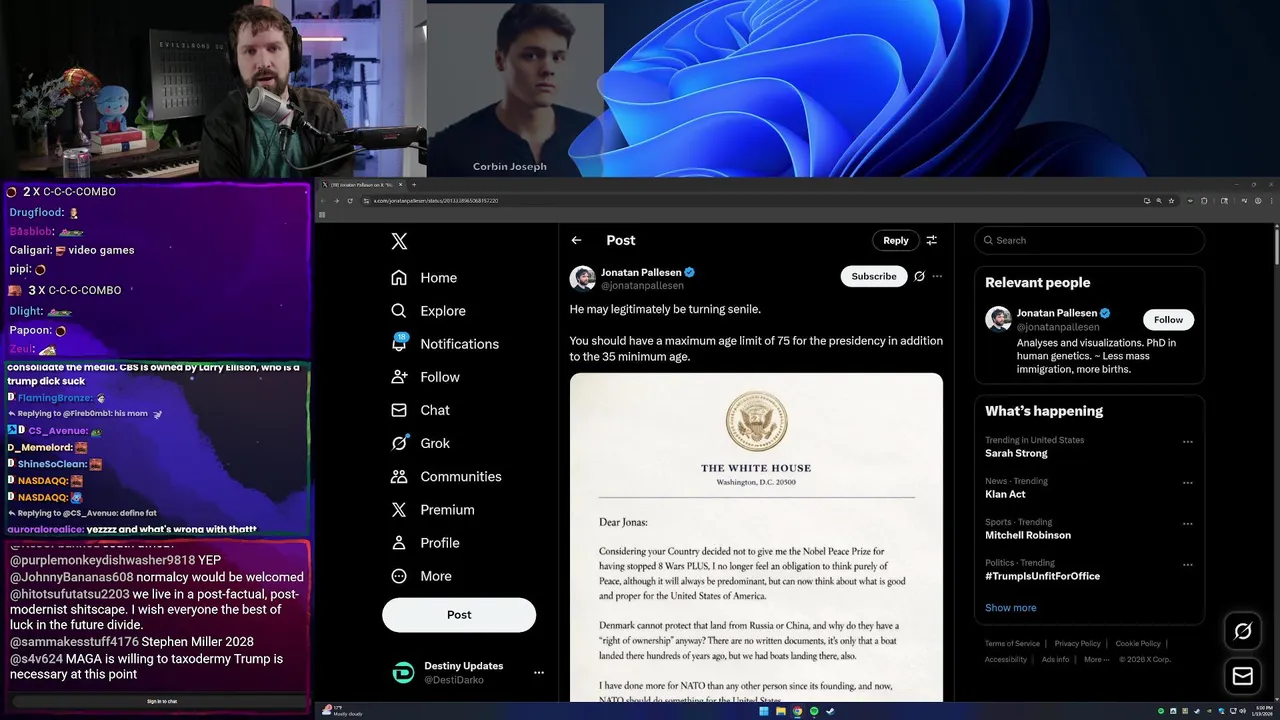Open trending topic Klan Act
This screenshot has width=1280, height=720.
click(x=1005, y=494)
